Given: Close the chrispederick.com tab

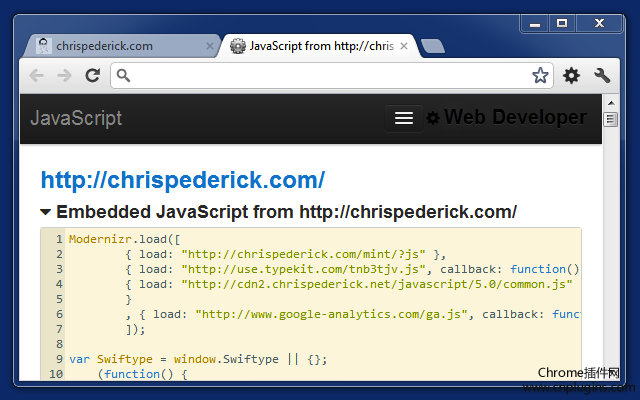Looking at the screenshot, I should coord(210,46).
